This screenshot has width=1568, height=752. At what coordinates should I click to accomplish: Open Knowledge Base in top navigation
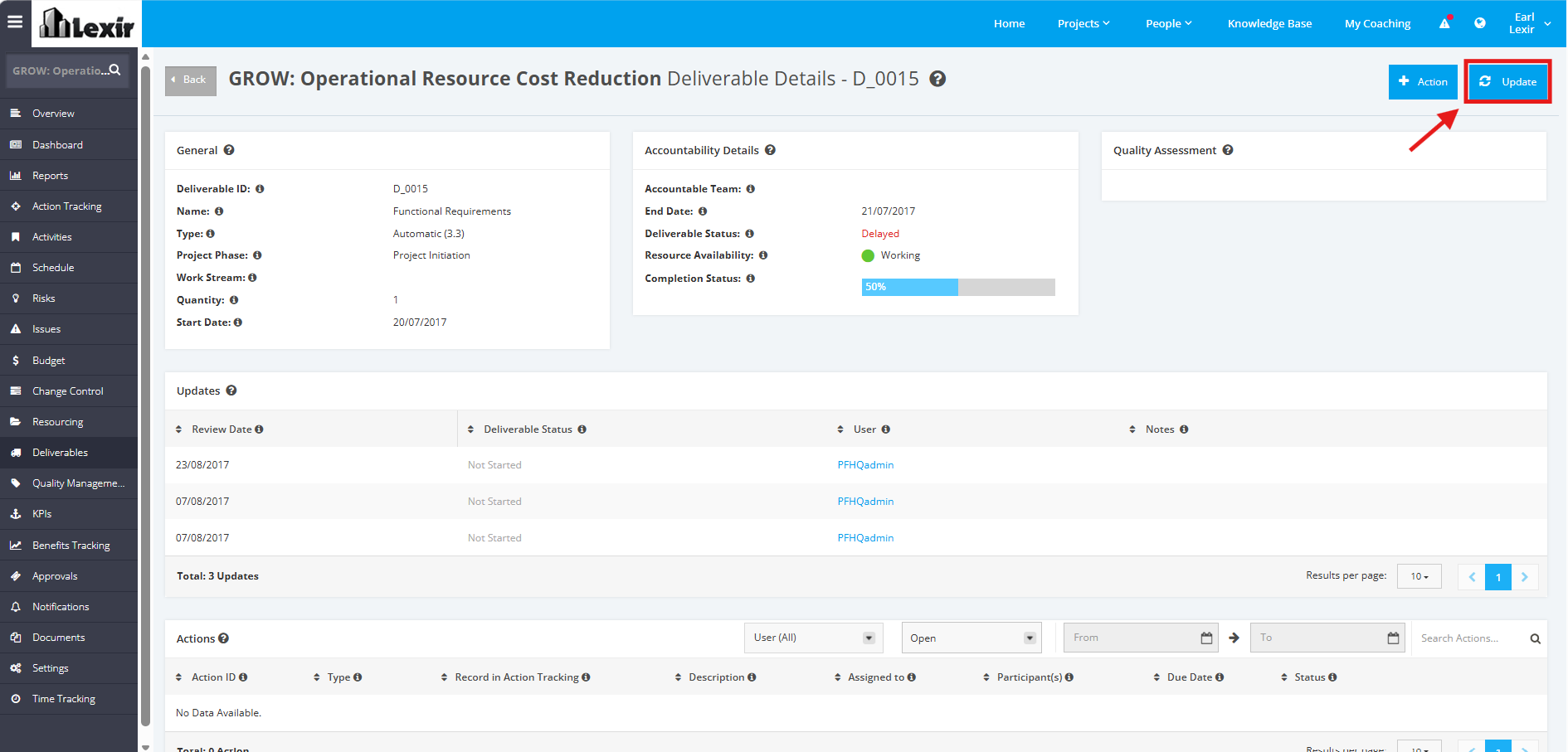1270,23
